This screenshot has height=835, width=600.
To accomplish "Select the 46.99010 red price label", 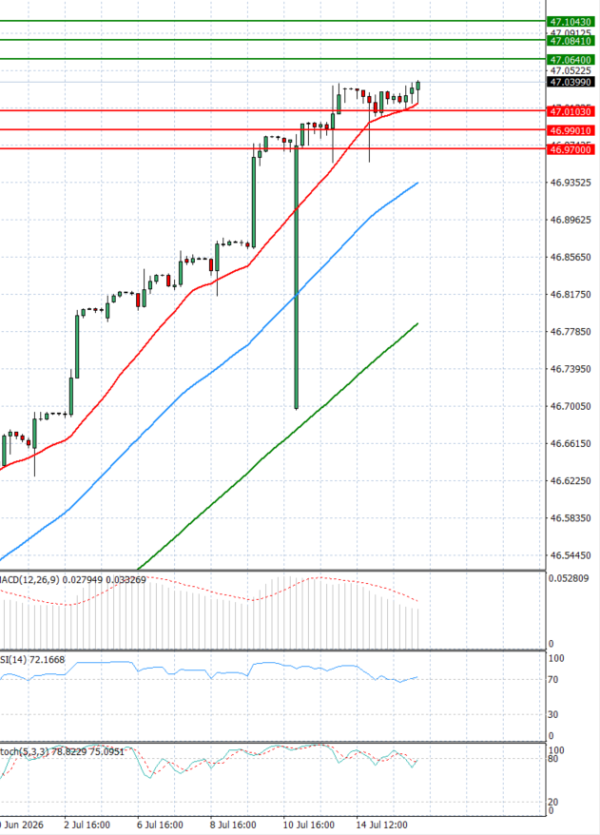I will pyautogui.click(x=570, y=130).
